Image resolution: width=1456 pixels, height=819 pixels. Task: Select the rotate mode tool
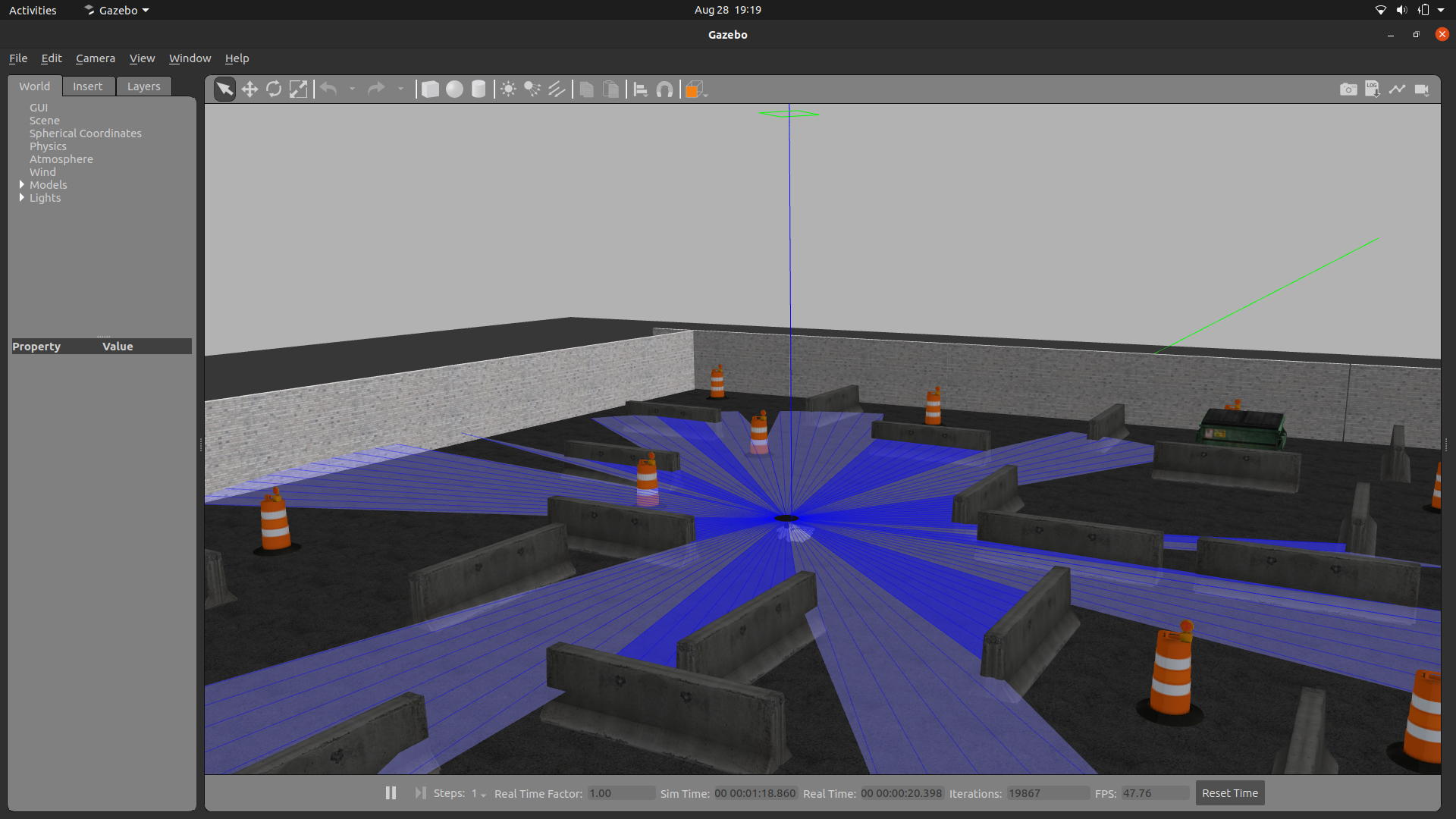click(274, 89)
